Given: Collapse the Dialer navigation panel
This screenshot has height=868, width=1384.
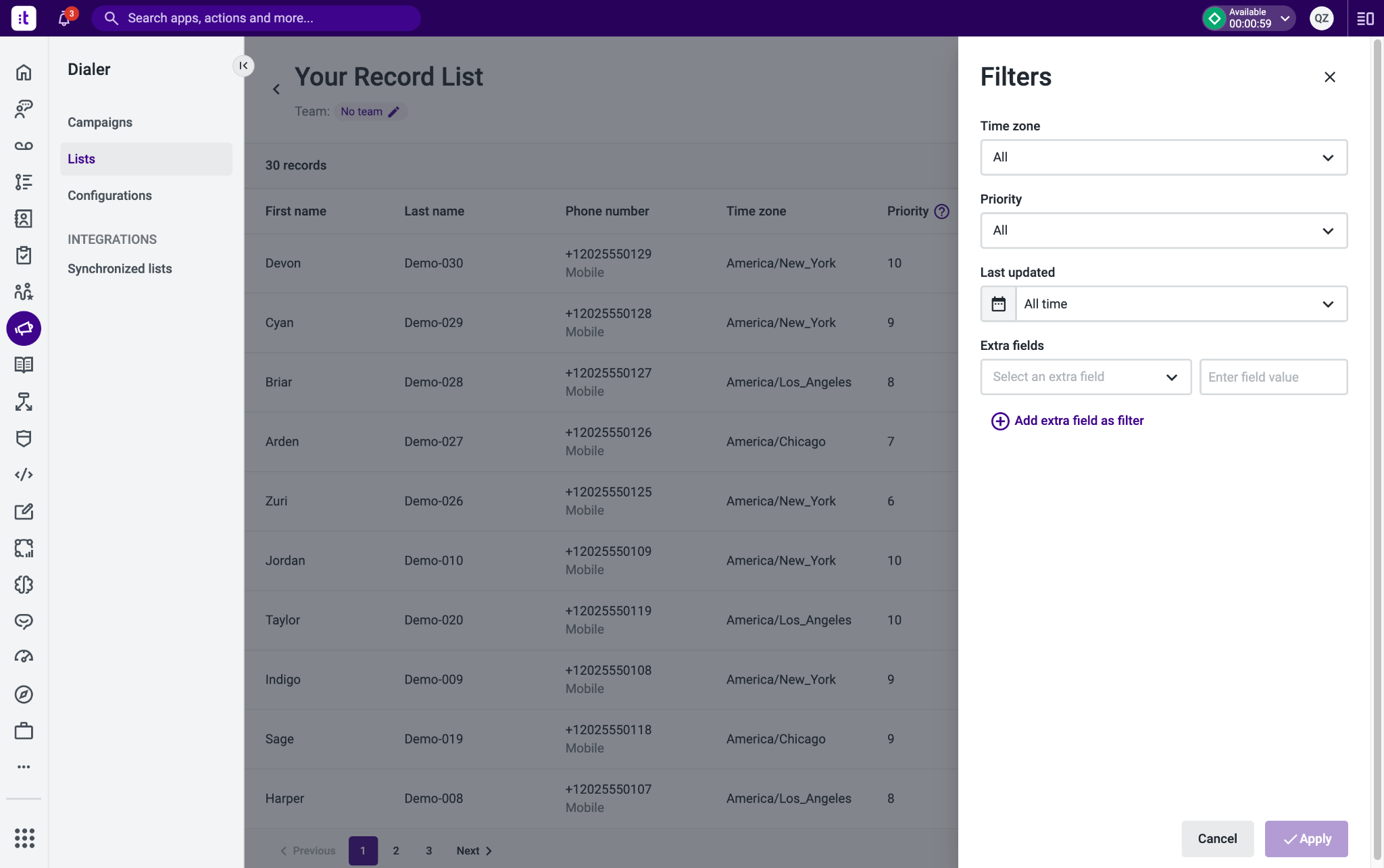Looking at the screenshot, I should pos(243,66).
